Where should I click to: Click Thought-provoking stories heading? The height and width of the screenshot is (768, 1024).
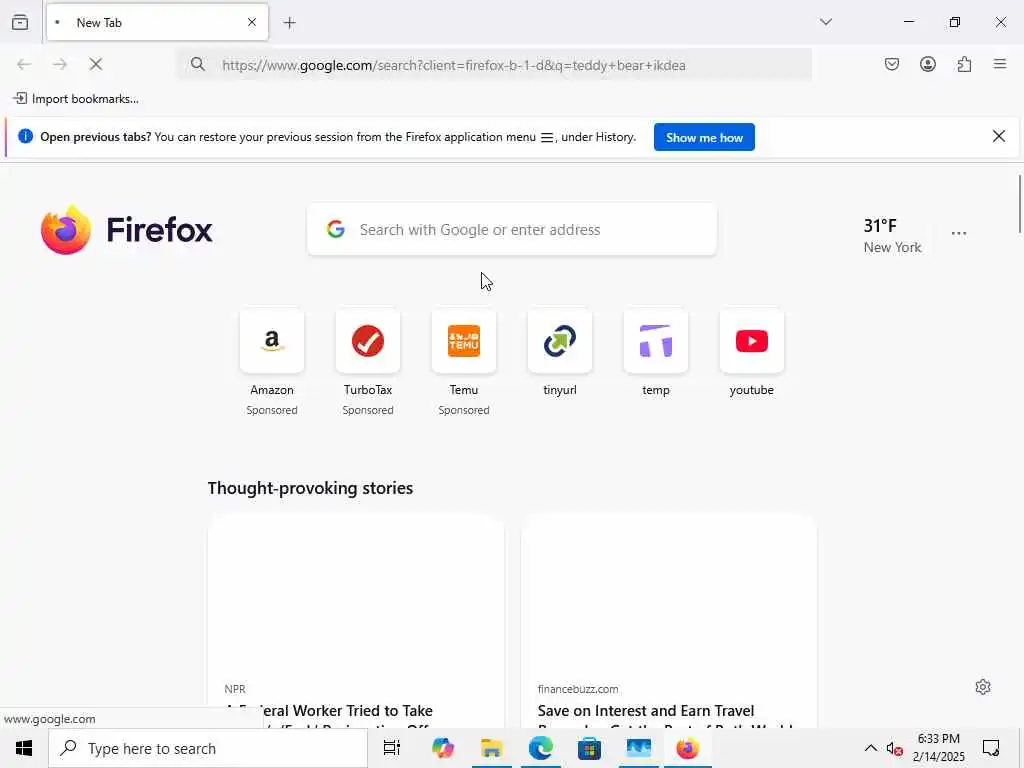(310, 488)
